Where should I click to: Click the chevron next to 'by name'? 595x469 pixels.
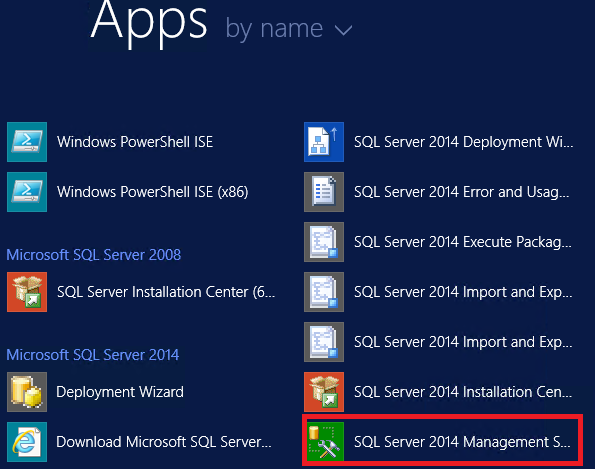coord(344,30)
